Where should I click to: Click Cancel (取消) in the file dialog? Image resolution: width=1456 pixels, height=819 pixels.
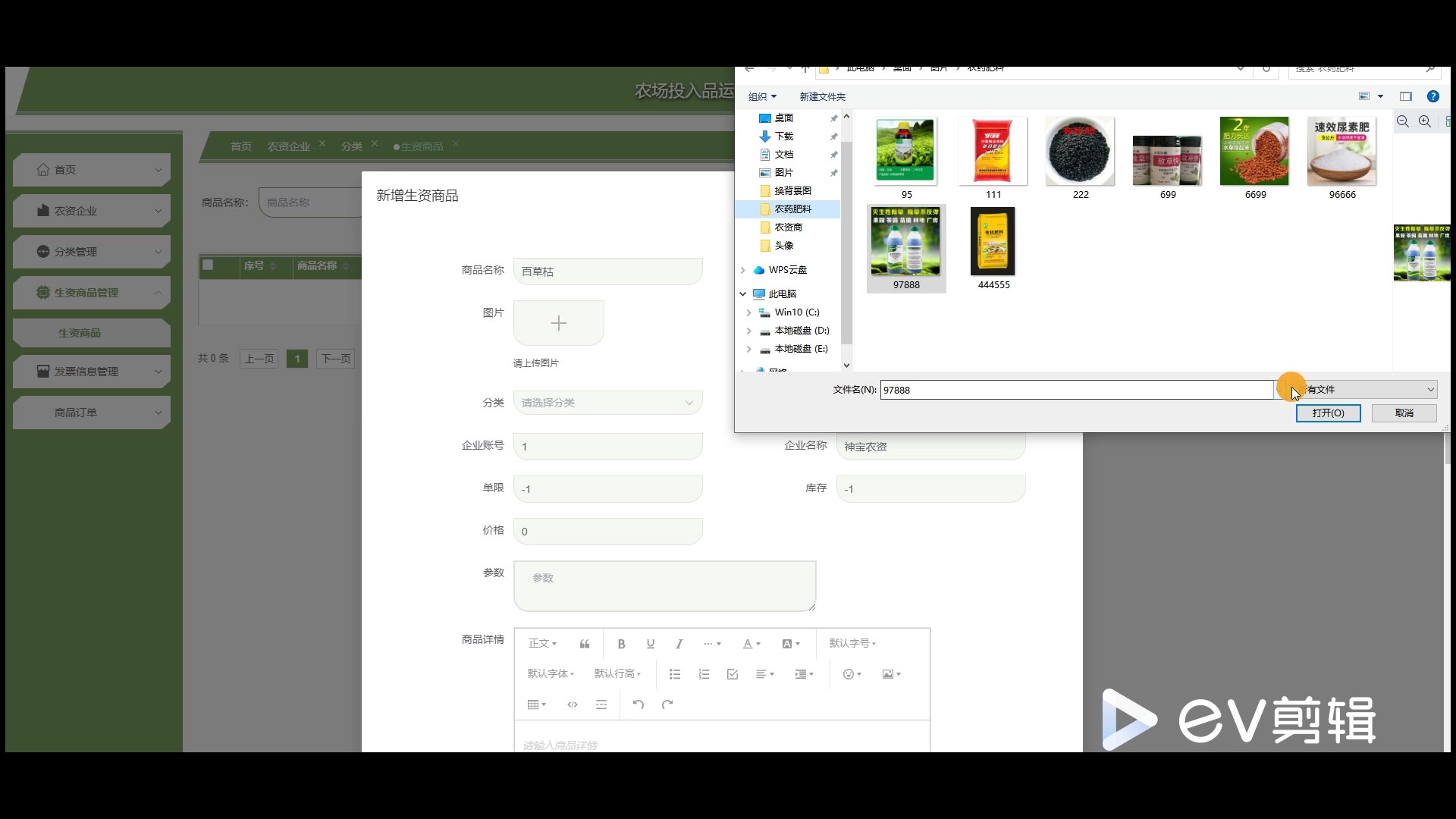click(x=1404, y=413)
